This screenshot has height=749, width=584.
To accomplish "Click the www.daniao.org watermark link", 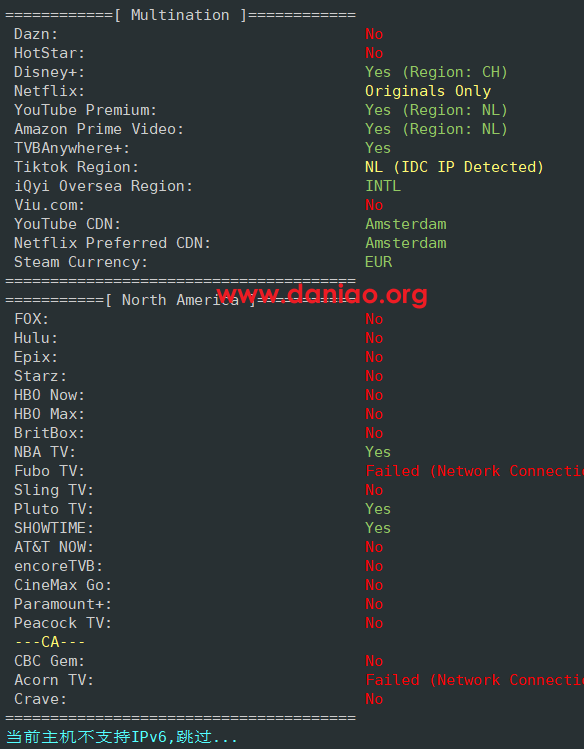I will [x=321, y=294].
